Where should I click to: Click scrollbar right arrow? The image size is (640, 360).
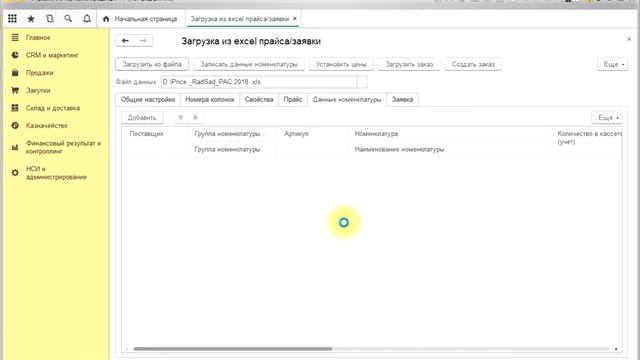point(616,349)
